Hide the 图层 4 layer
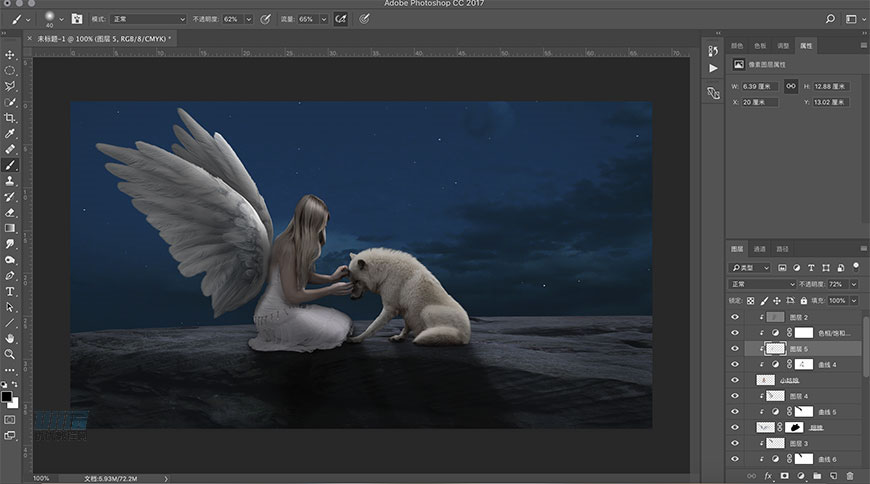The width and height of the screenshot is (870, 484). pos(735,396)
